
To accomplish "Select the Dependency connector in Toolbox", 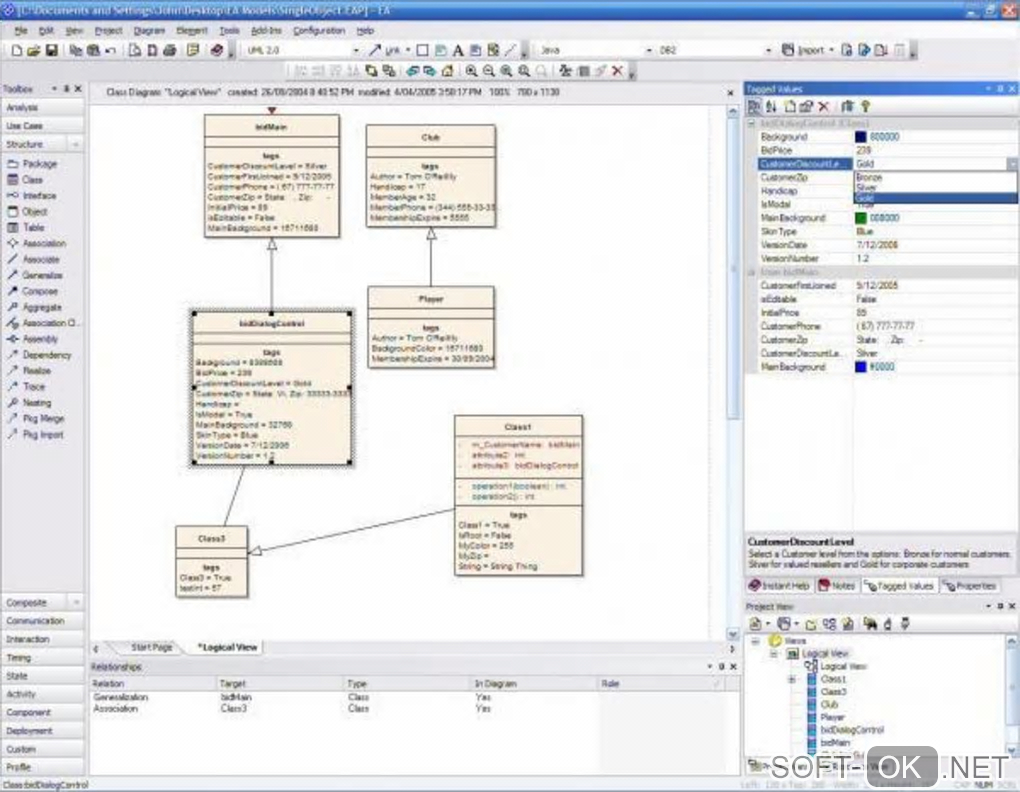I will pos(39,355).
